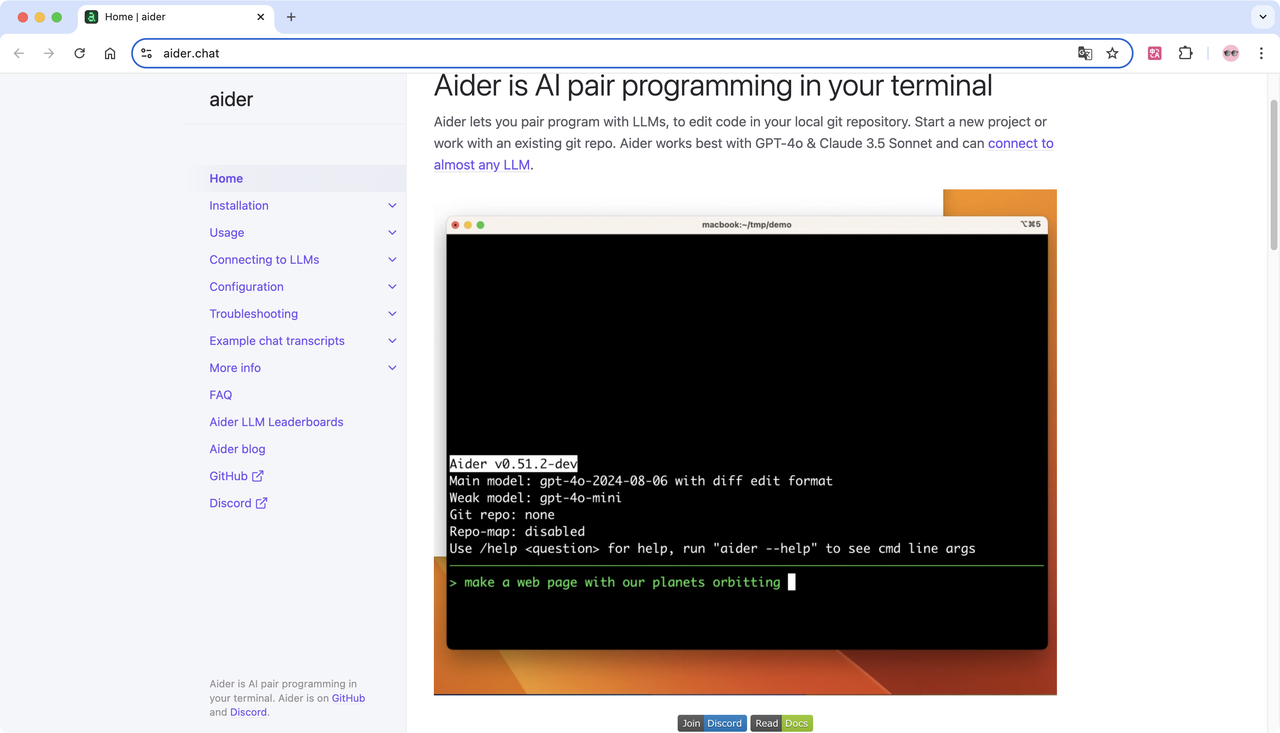Image resolution: width=1280 pixels, height=733 pixels.
Task: Close the Home | aider tab
Action: coord(261,17)
